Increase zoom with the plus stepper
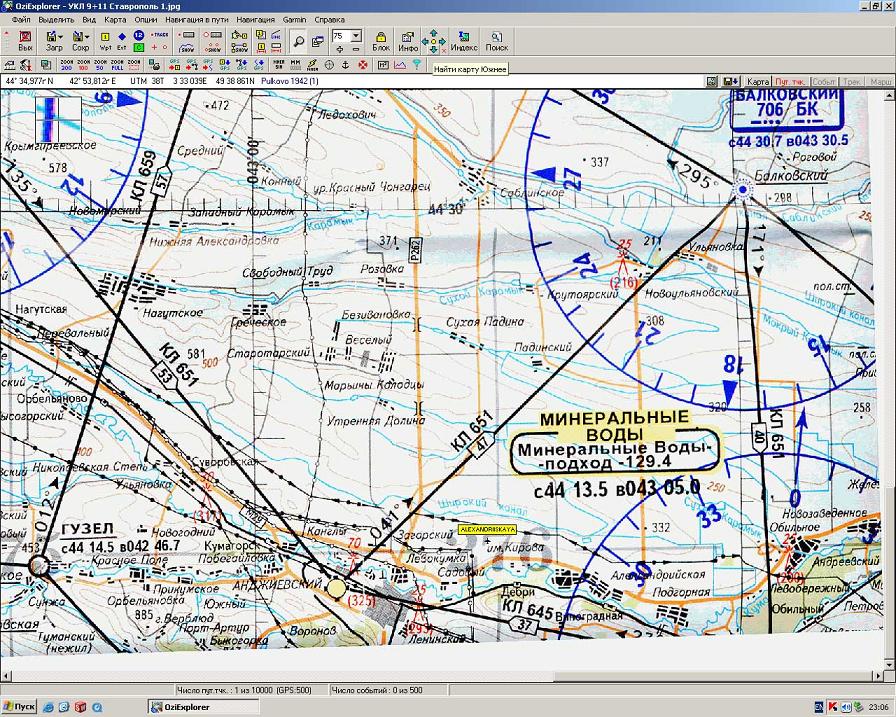Screen dimensions: 896x717 click(340, 49)
